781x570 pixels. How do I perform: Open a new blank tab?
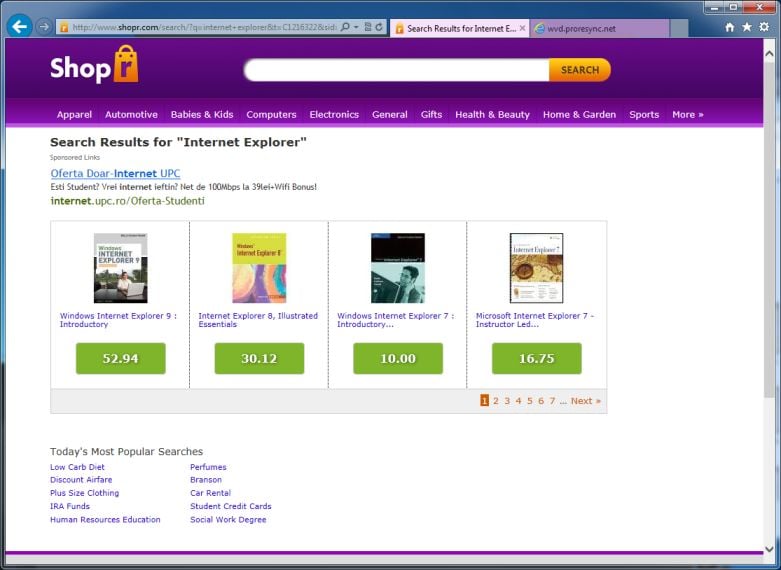click(x=679, y=28)
